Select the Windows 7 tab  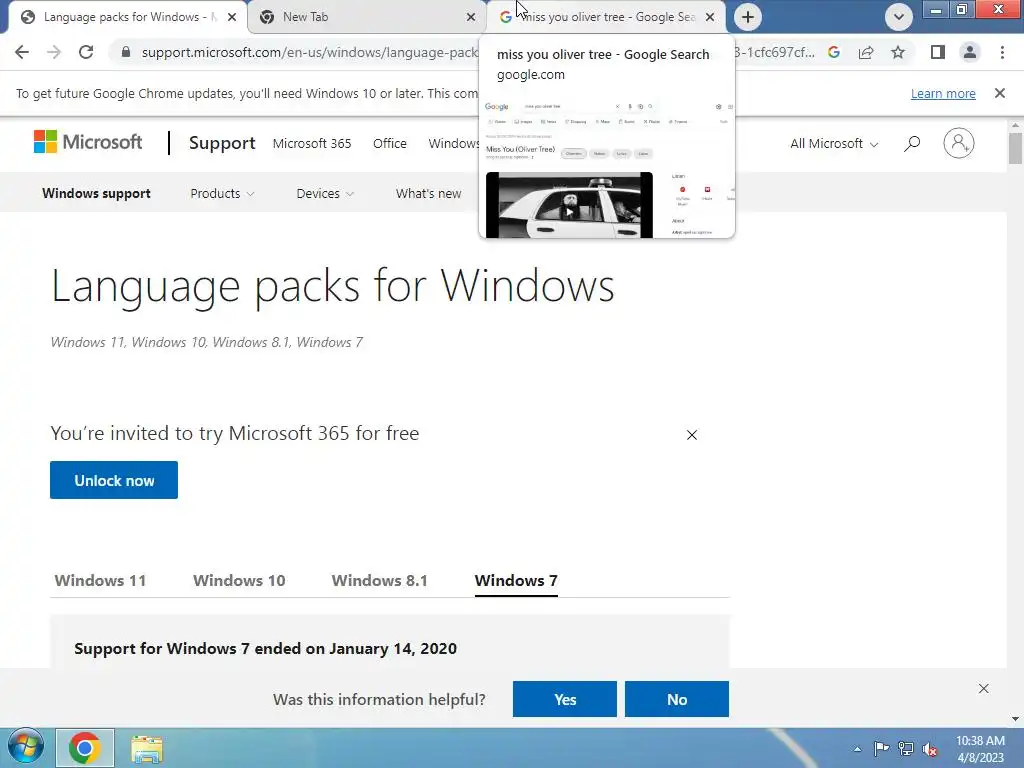pos(516,581)
